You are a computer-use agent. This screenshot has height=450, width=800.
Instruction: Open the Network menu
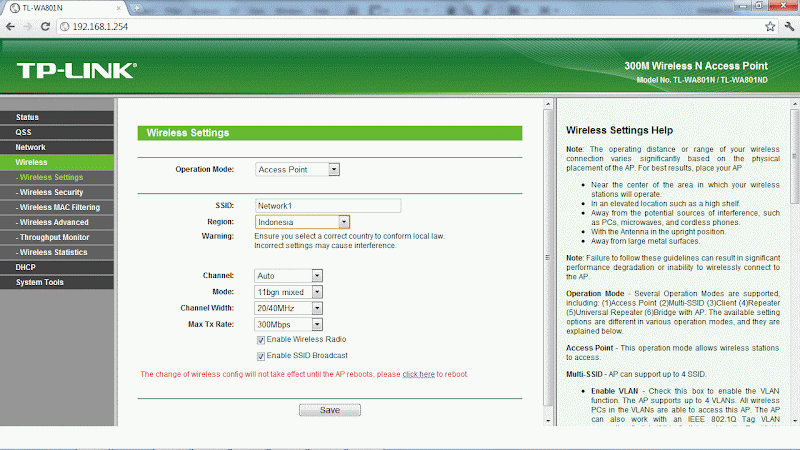(x=57, y=147)
